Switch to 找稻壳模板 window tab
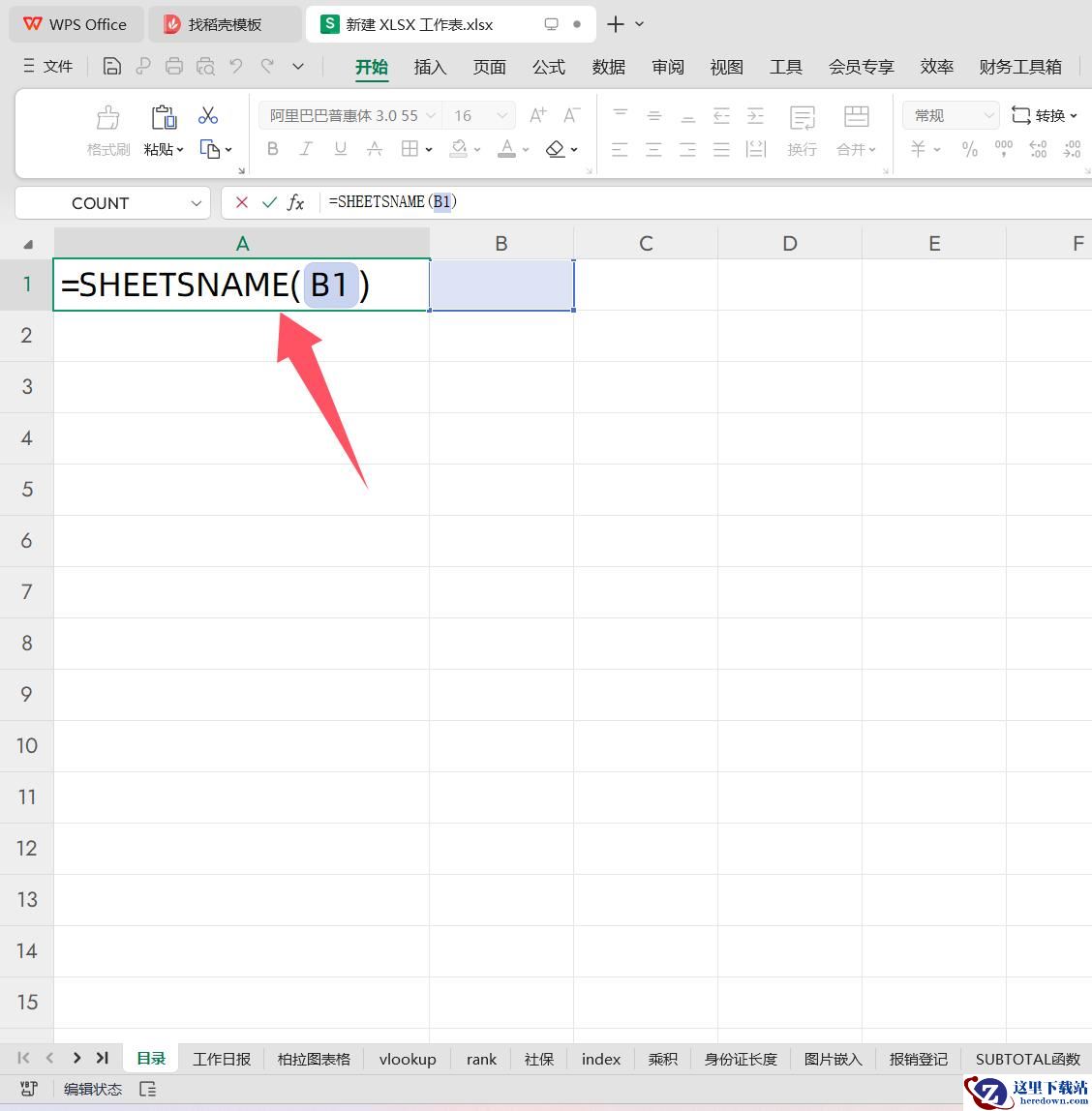Image resolution: width=1092 pixels, height=1111 pixels. click(x=225, y=24)
